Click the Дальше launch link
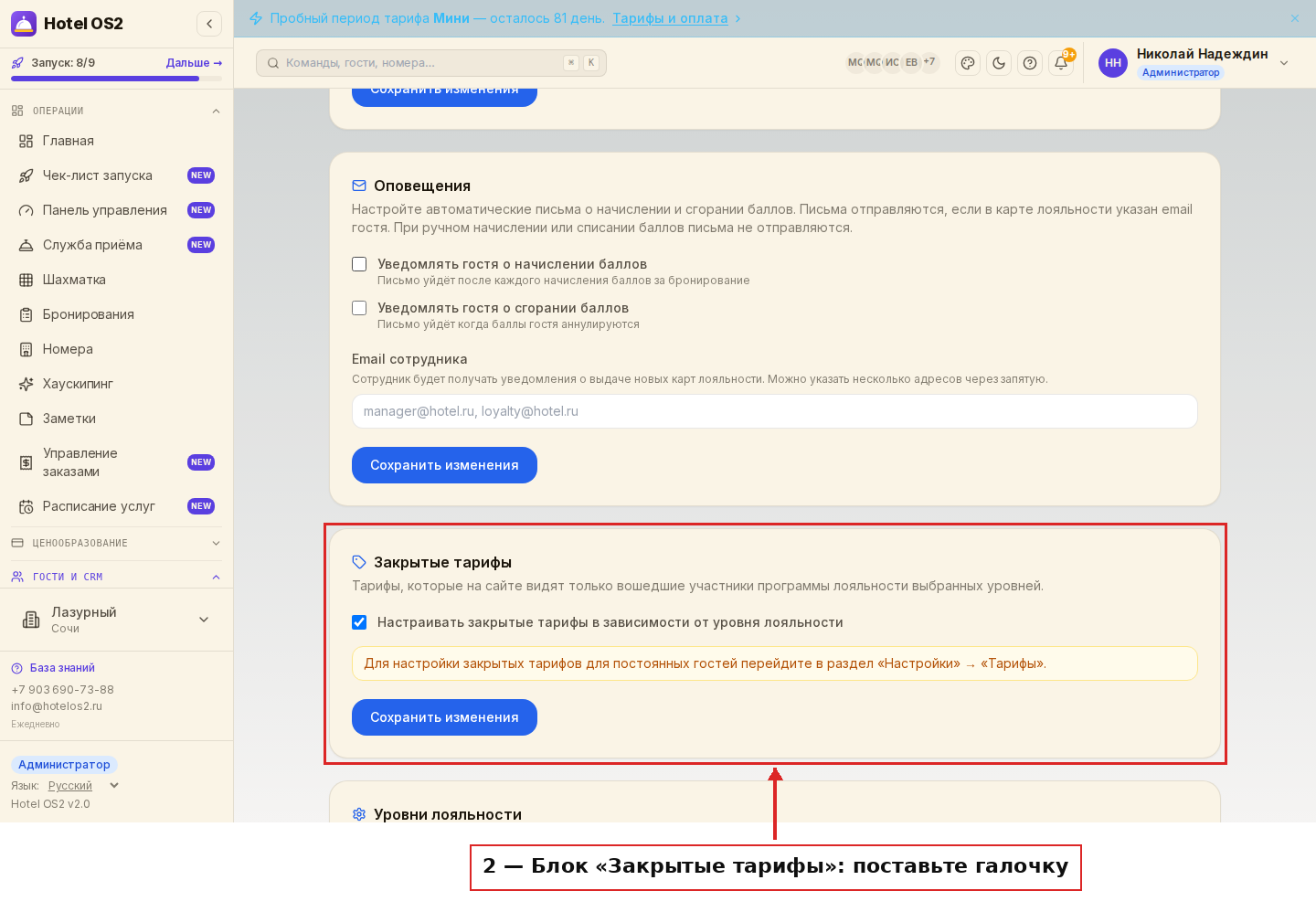Screen dimensions: 1316x912 coord(194,63)
